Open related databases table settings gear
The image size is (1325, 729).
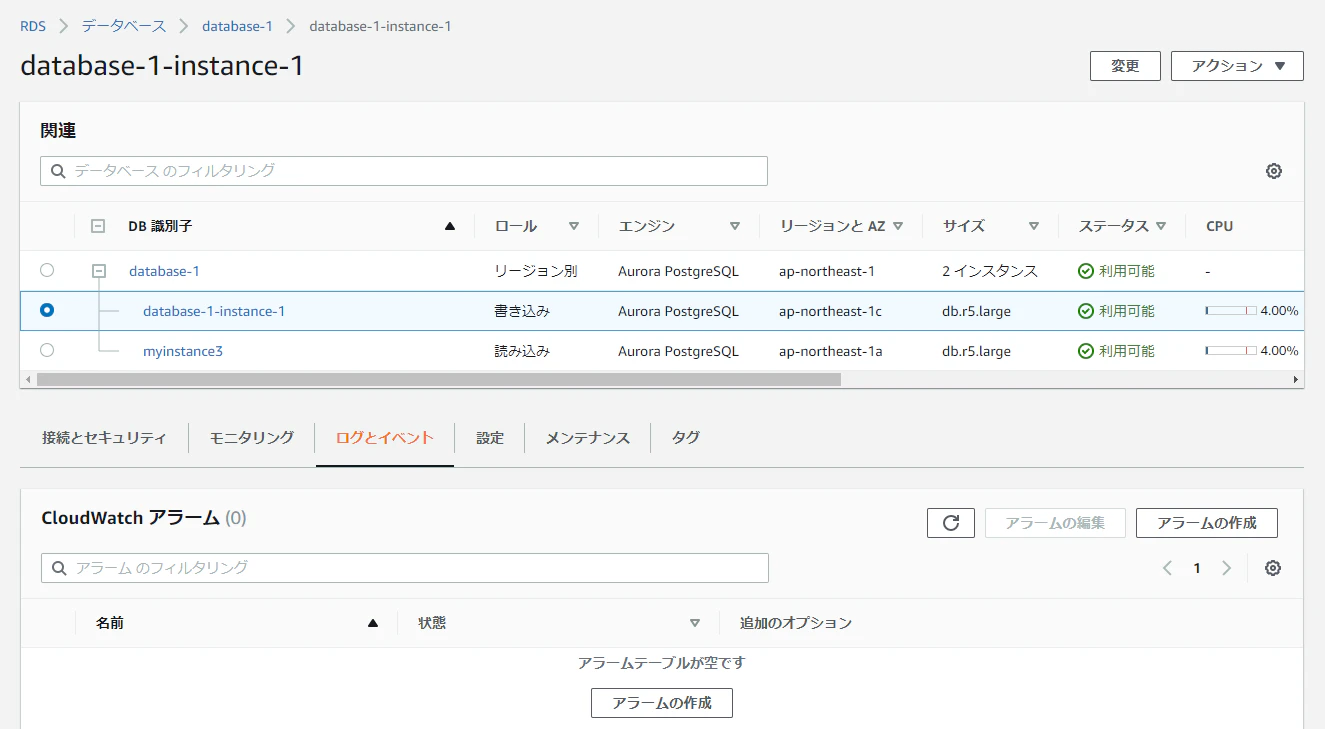[1273, 171]
